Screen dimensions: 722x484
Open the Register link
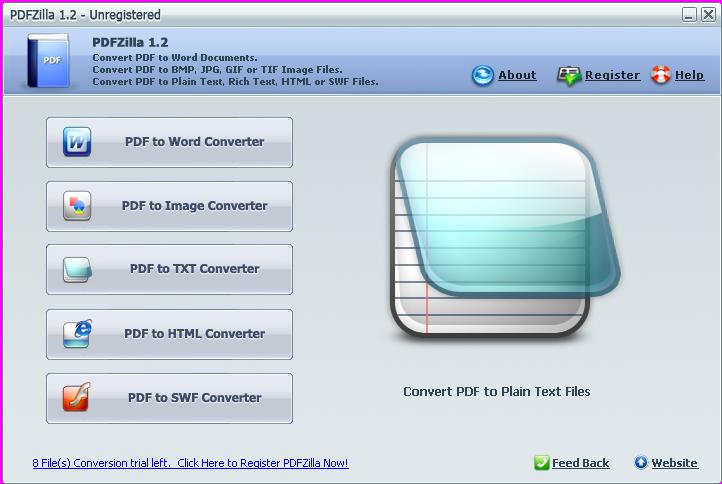pos(612,75)
